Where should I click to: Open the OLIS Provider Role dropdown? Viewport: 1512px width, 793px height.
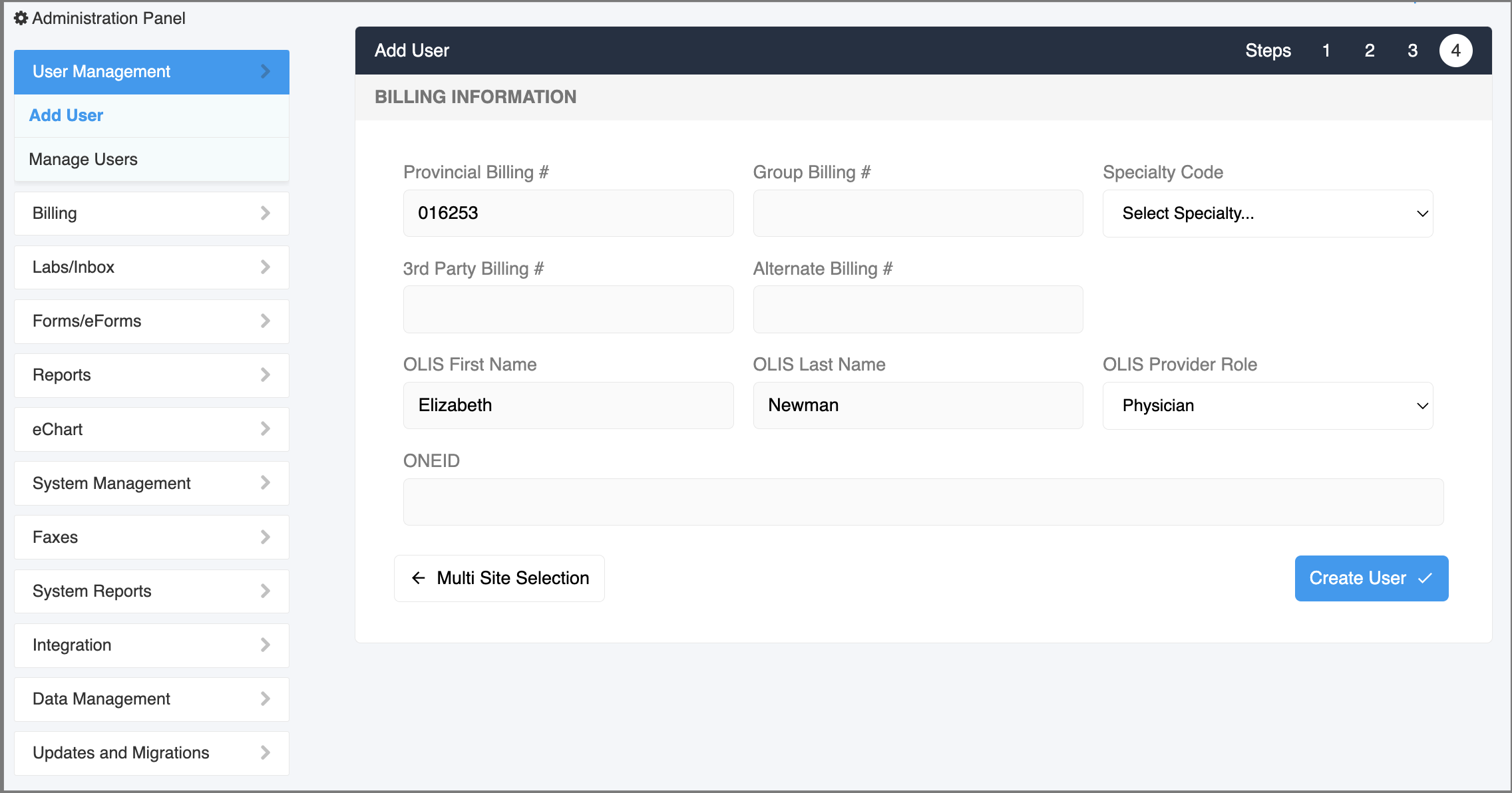[1268, 406]
